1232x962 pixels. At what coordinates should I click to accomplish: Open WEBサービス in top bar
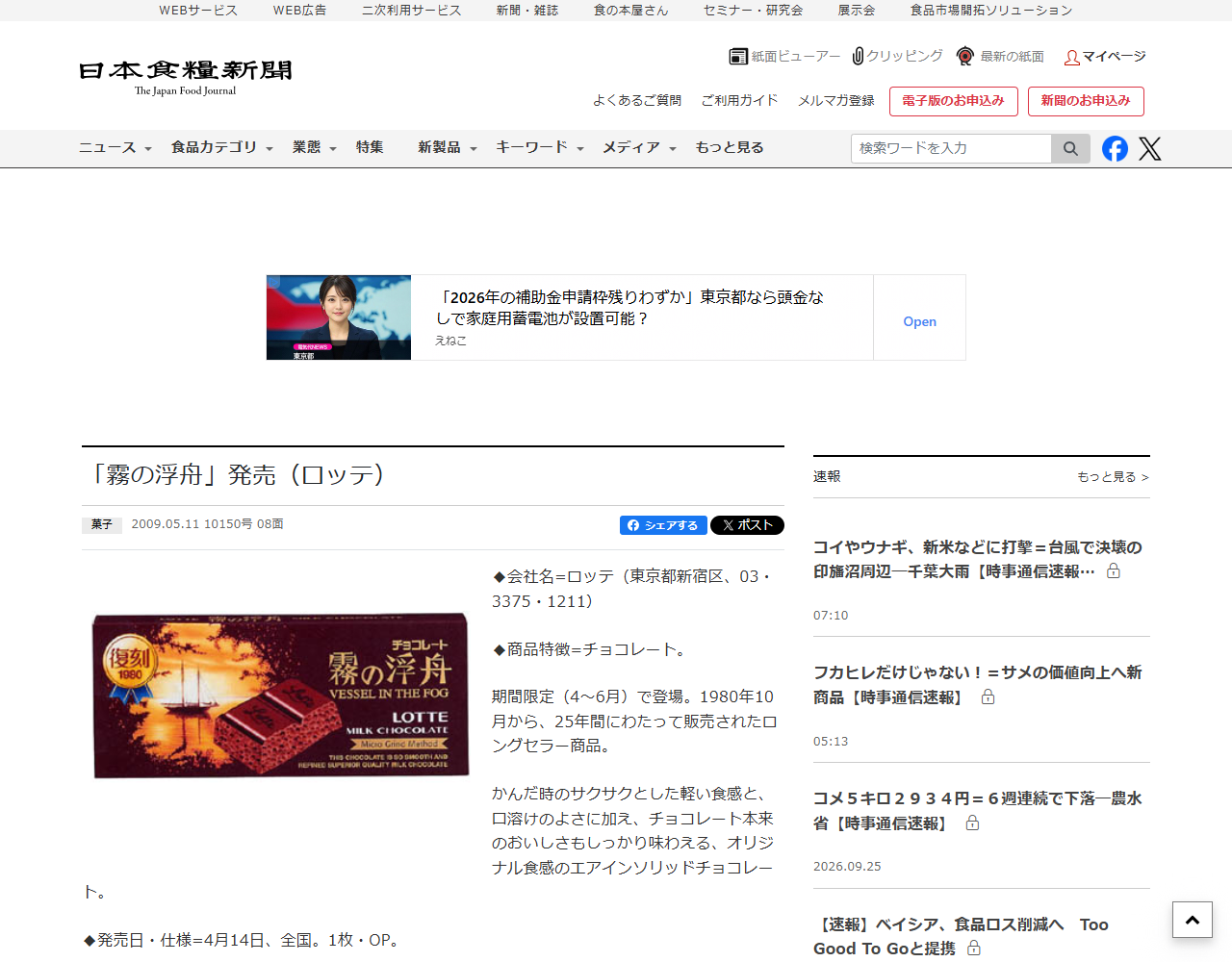point(198,11)
